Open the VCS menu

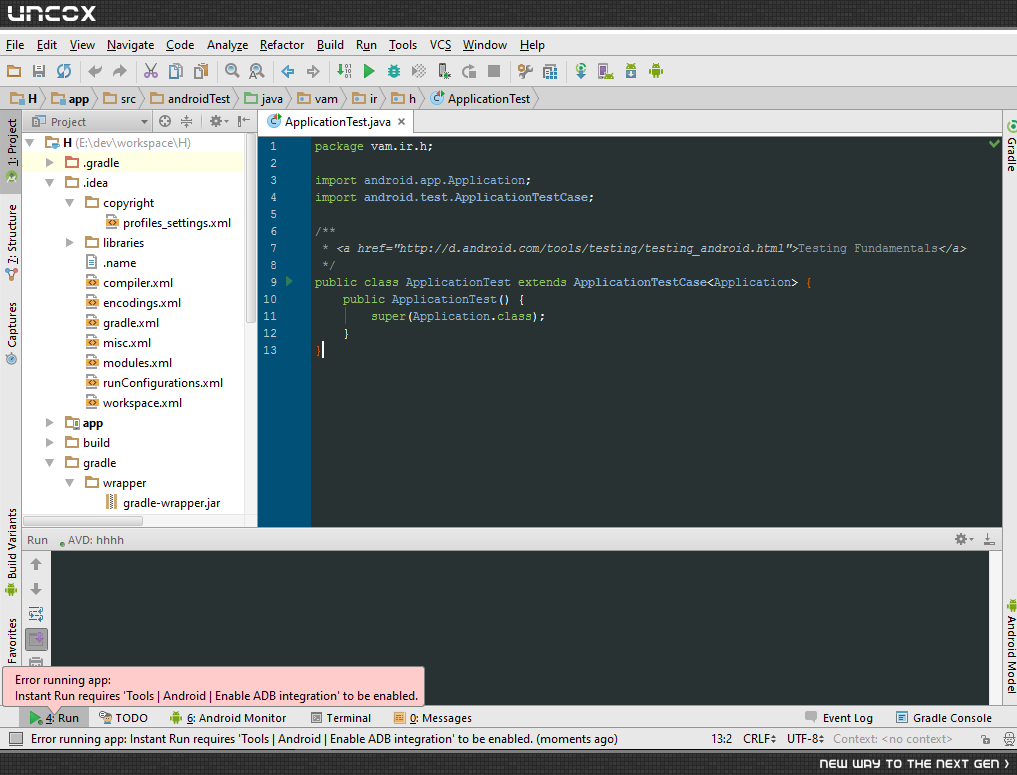click(440, 45)
